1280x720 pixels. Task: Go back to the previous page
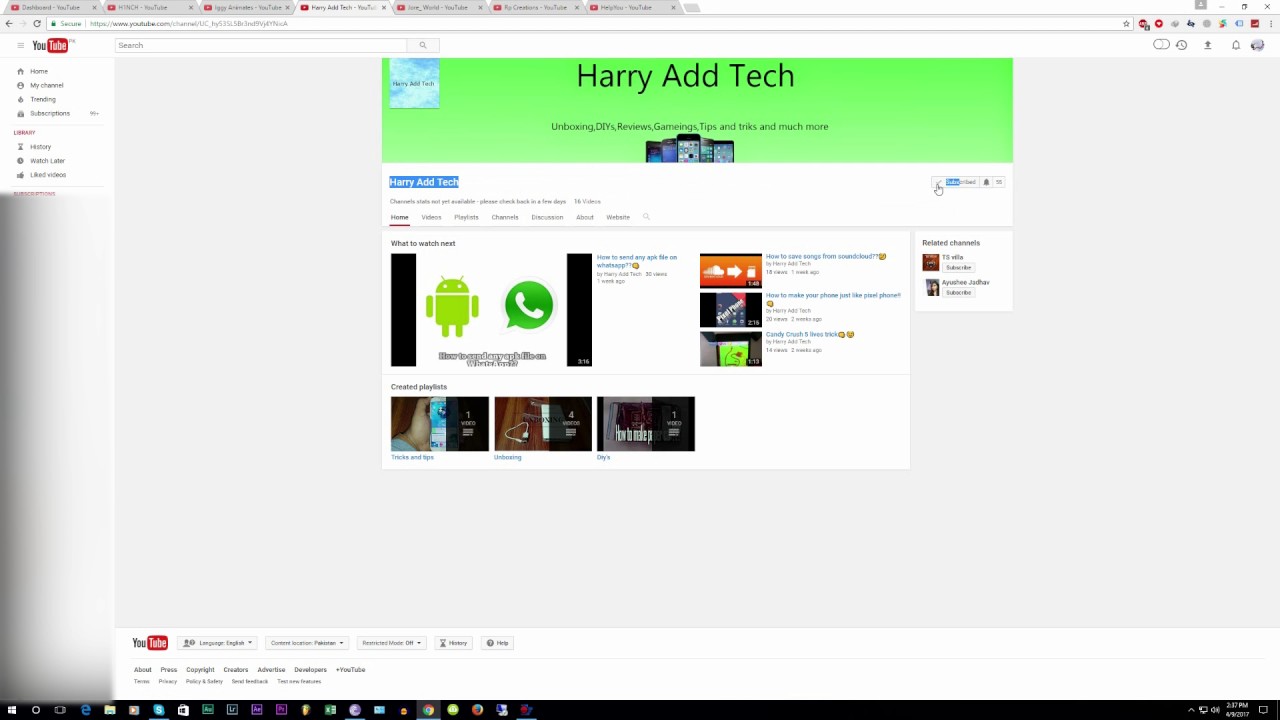coord(9,24)
